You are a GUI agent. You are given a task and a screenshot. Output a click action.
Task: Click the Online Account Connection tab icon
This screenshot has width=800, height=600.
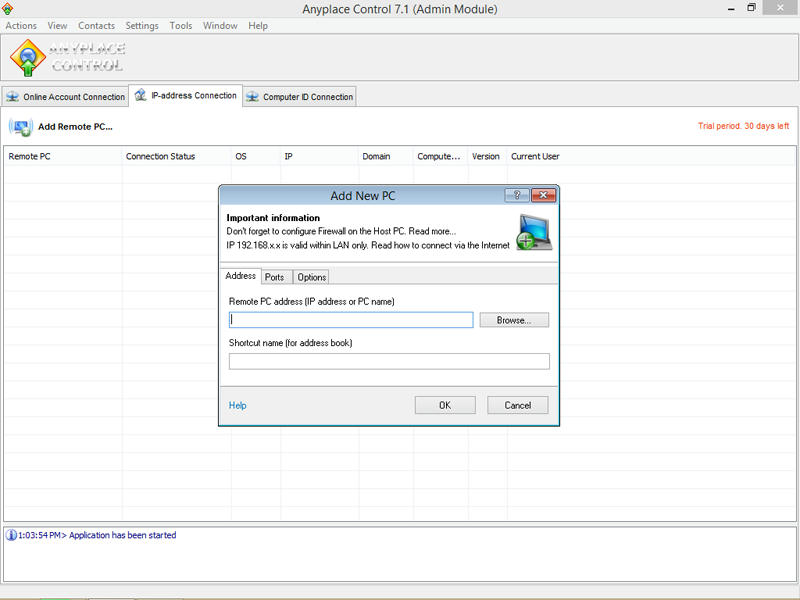point(12,96)
